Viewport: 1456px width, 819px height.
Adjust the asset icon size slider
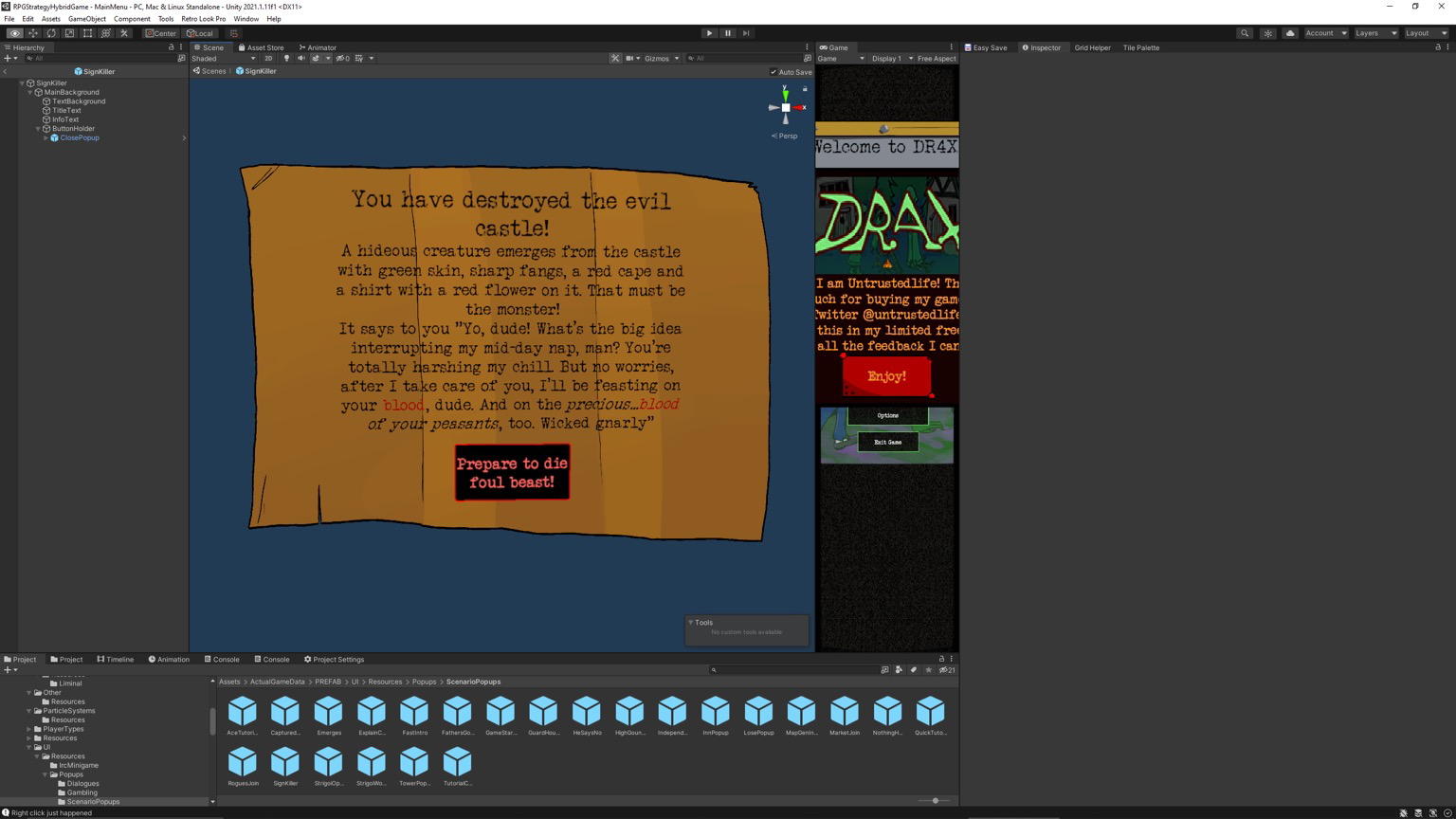(935, 801)
